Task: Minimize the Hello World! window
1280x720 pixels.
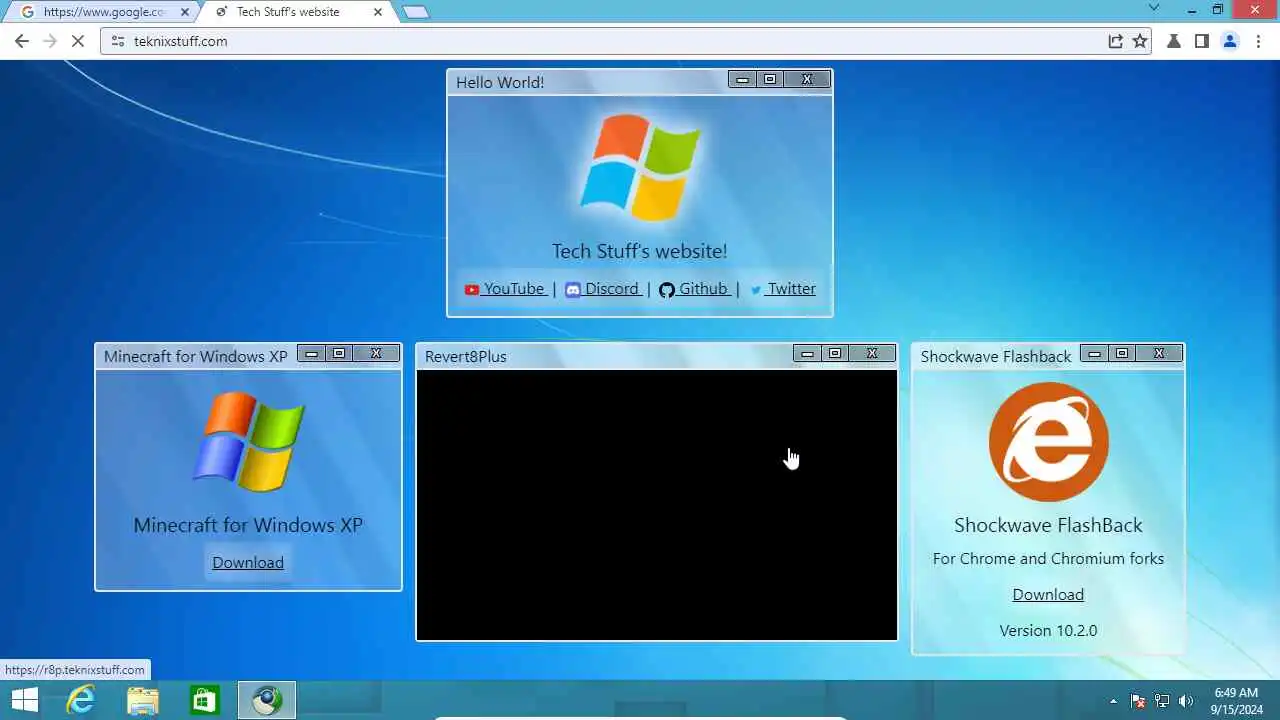Action: (x=742, y=79)
